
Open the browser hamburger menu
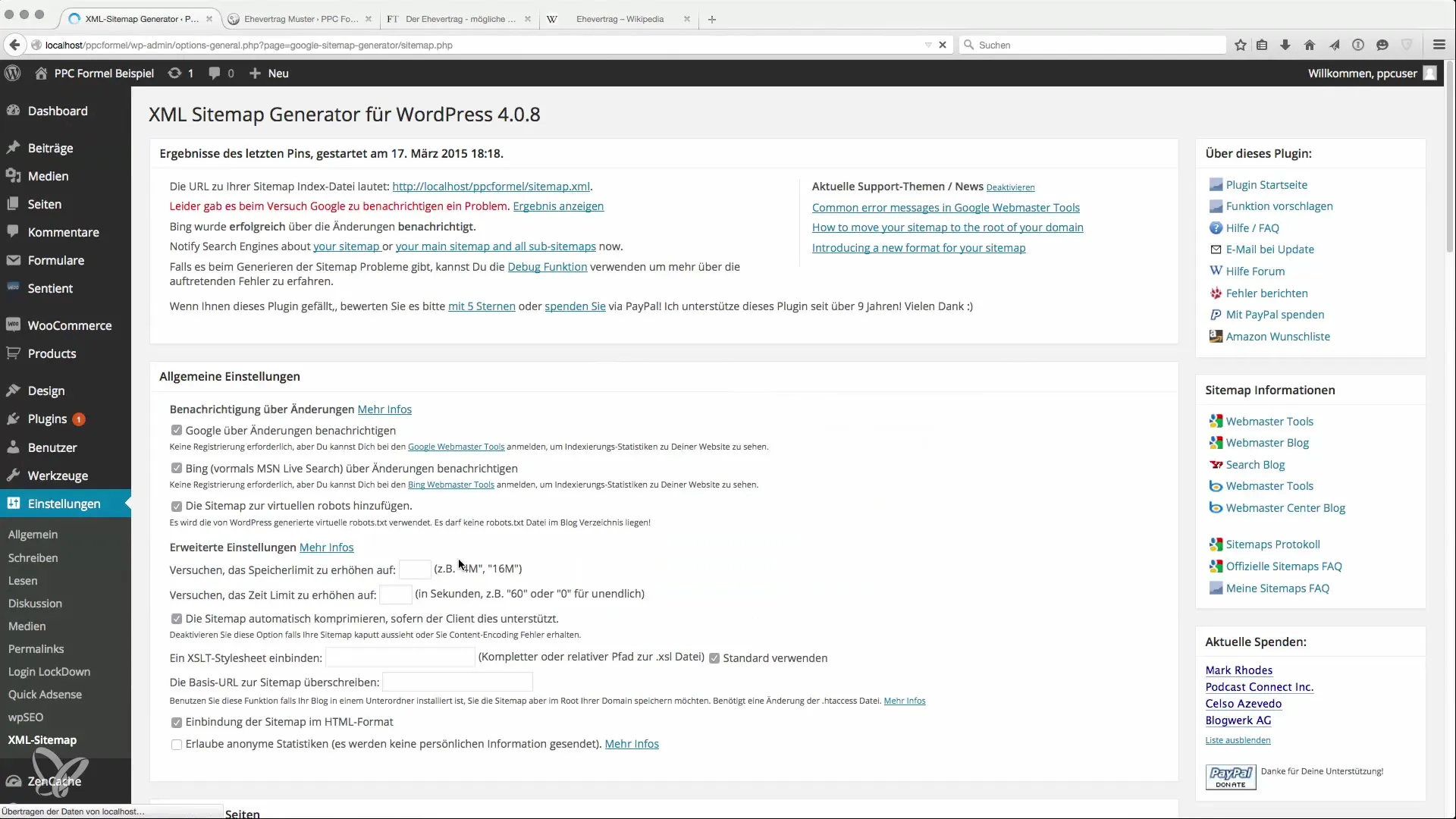click(1439, 45)
